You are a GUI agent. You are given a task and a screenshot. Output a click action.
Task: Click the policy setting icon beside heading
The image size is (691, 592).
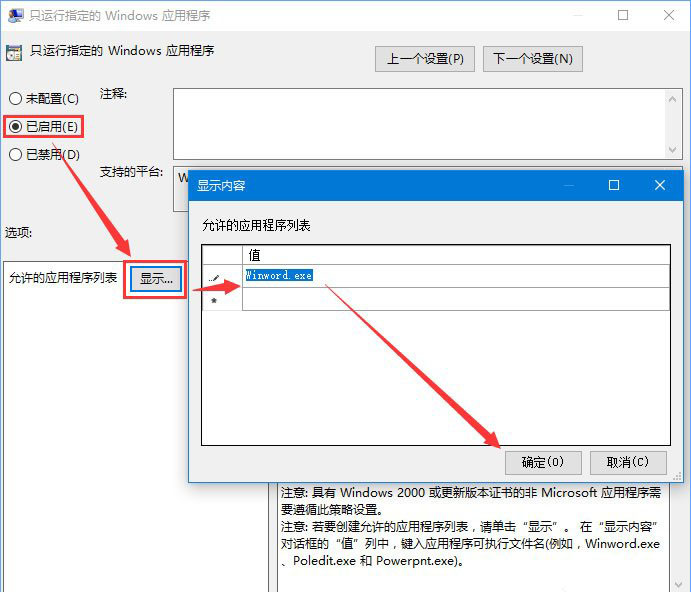pyautogui.click(x=14, y=53)
